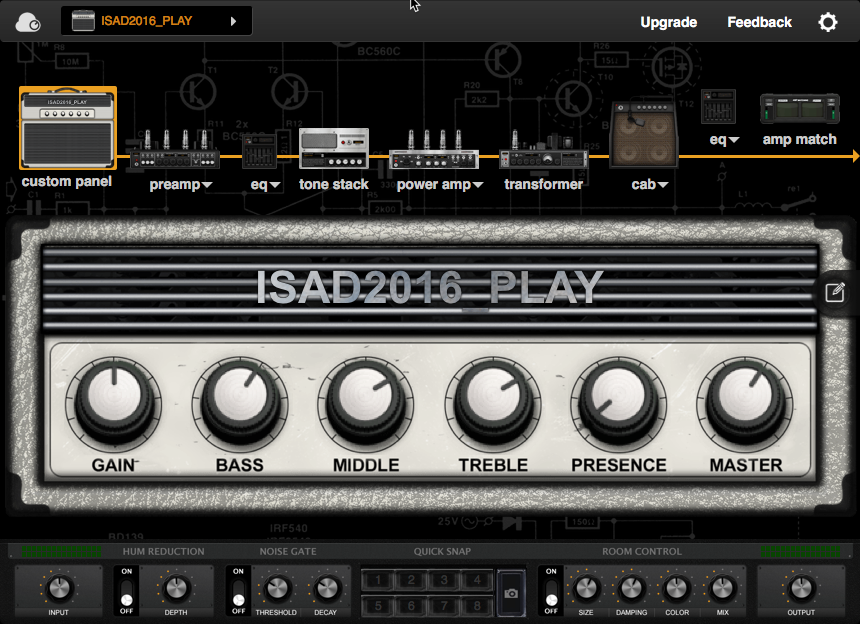Select the custom panel amp icon
The width and height of the screenshot is (860, 624).
pyautogui.click(x=67, y=128)
